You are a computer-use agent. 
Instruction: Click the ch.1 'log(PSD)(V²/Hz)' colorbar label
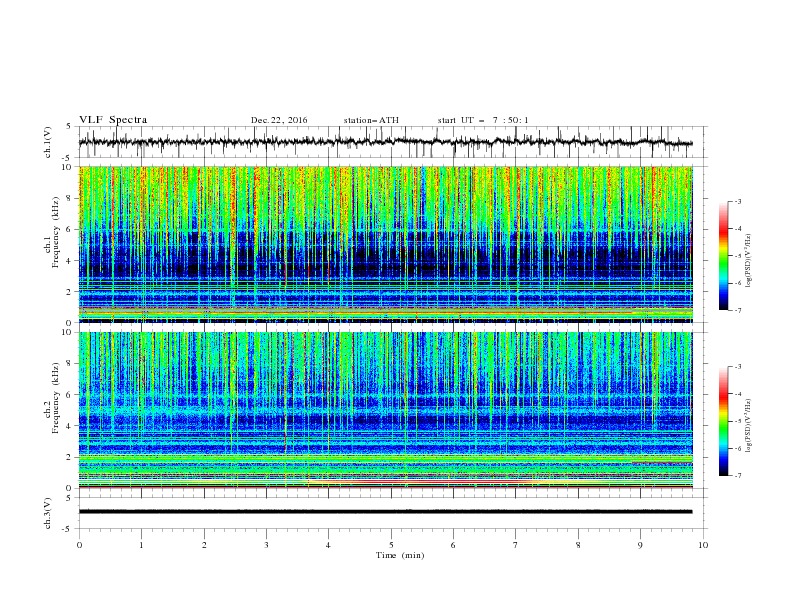click(x=749, y=261)
